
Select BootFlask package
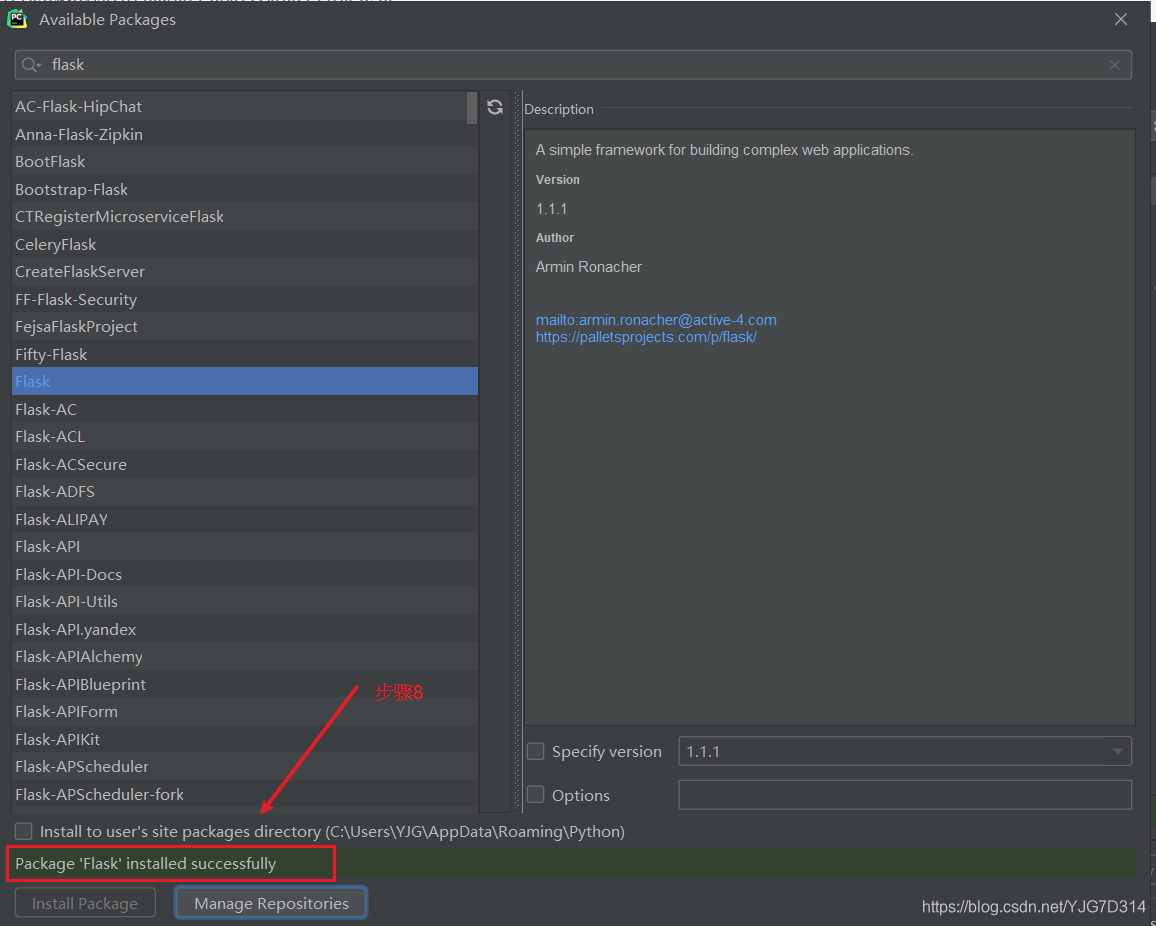click(245, 161)
